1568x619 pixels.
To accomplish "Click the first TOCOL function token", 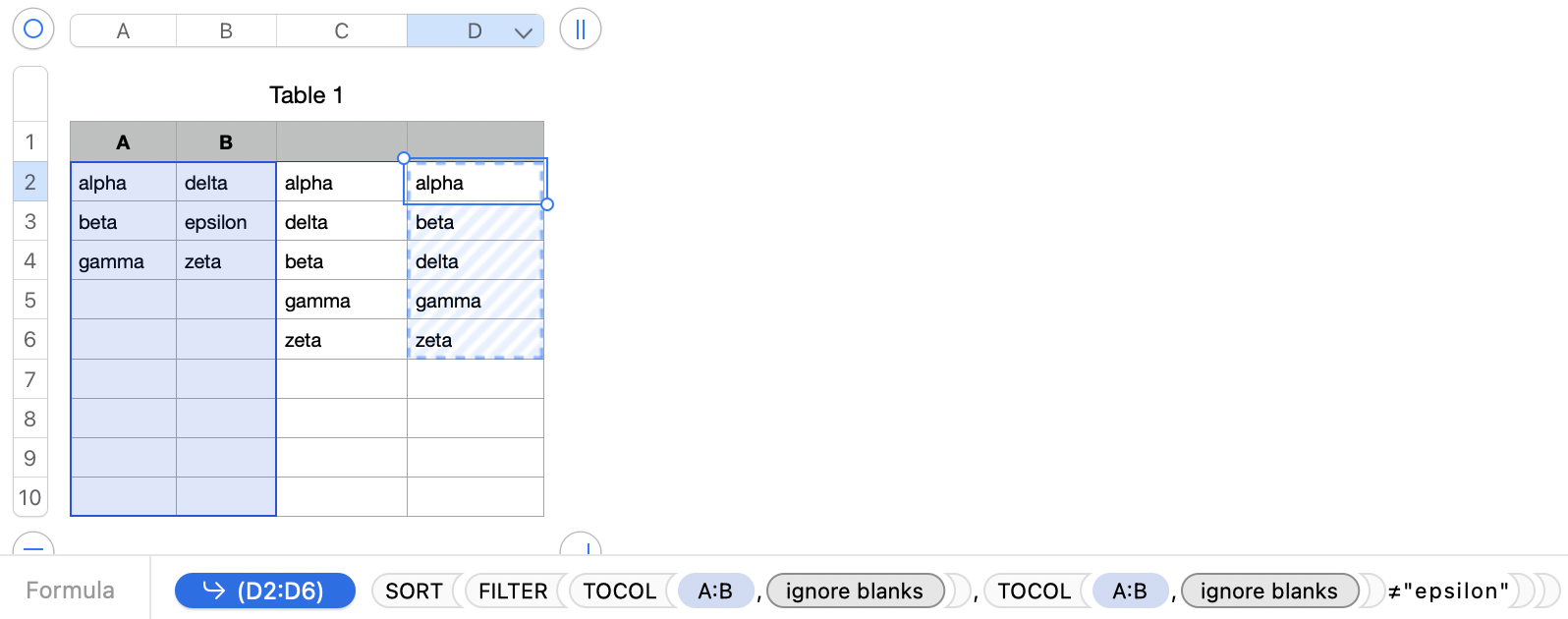I will coord(619,591).
